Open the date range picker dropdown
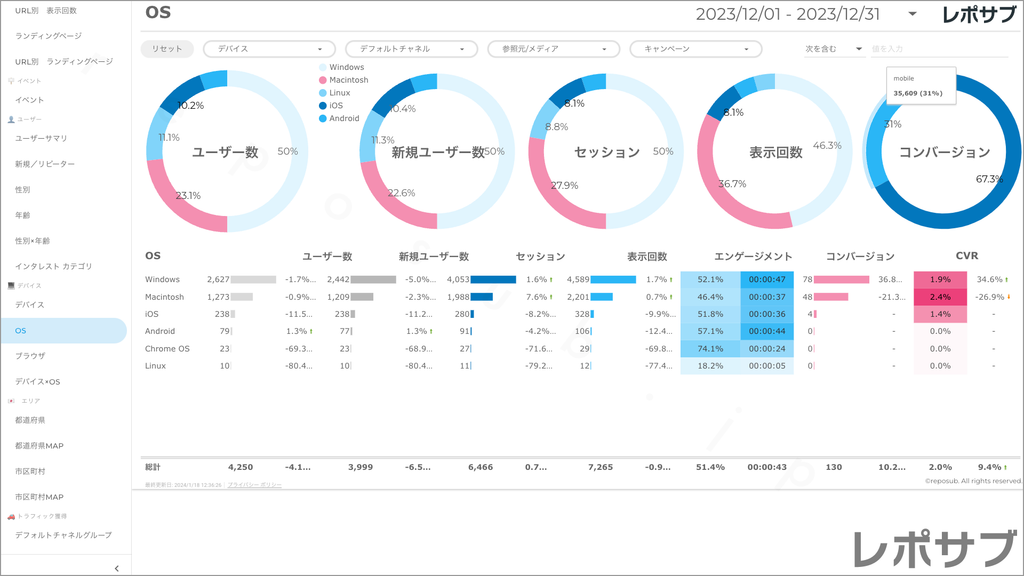 [912, 14]
